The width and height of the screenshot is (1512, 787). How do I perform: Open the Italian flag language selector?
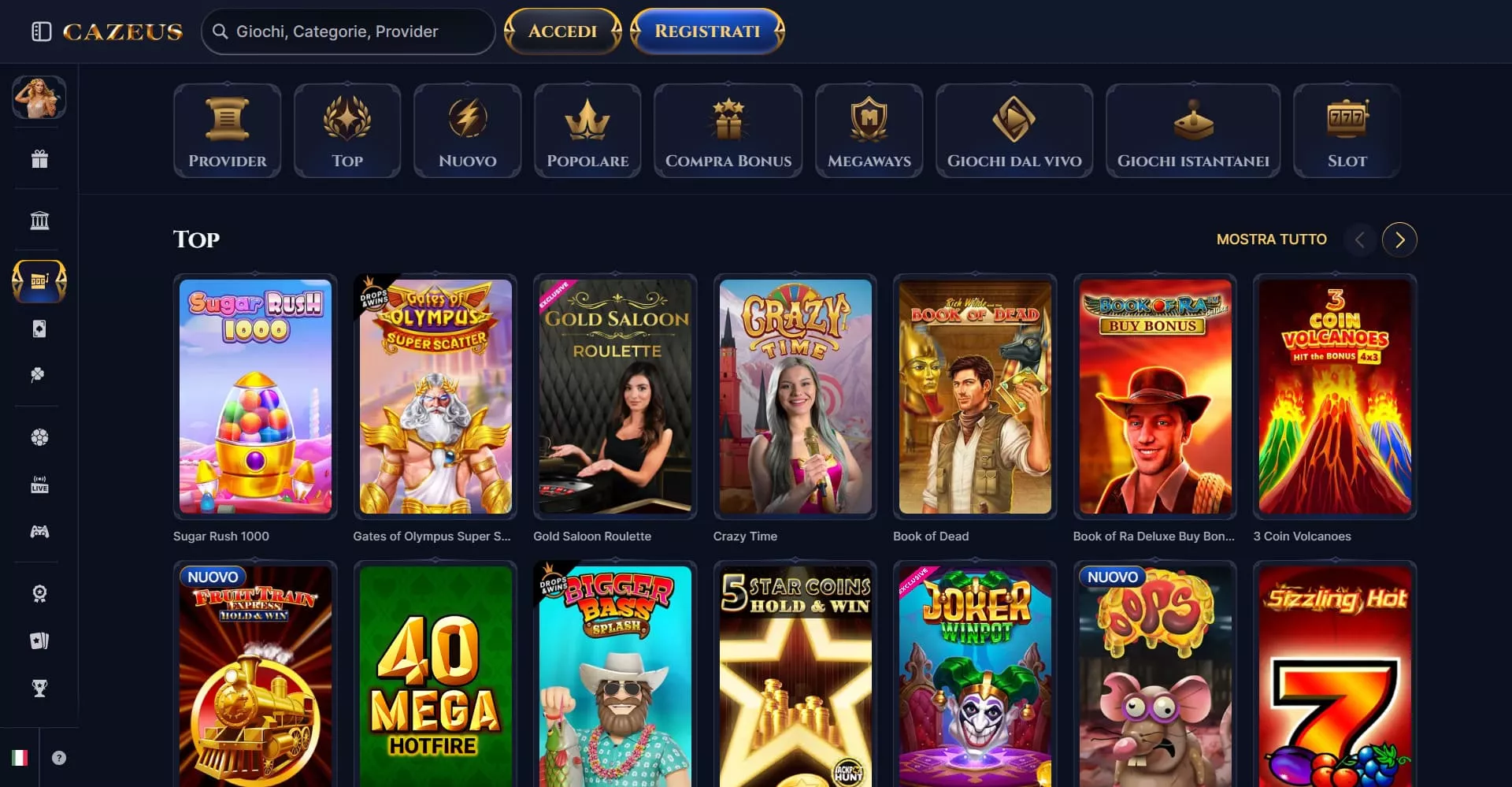pos(20,758)
